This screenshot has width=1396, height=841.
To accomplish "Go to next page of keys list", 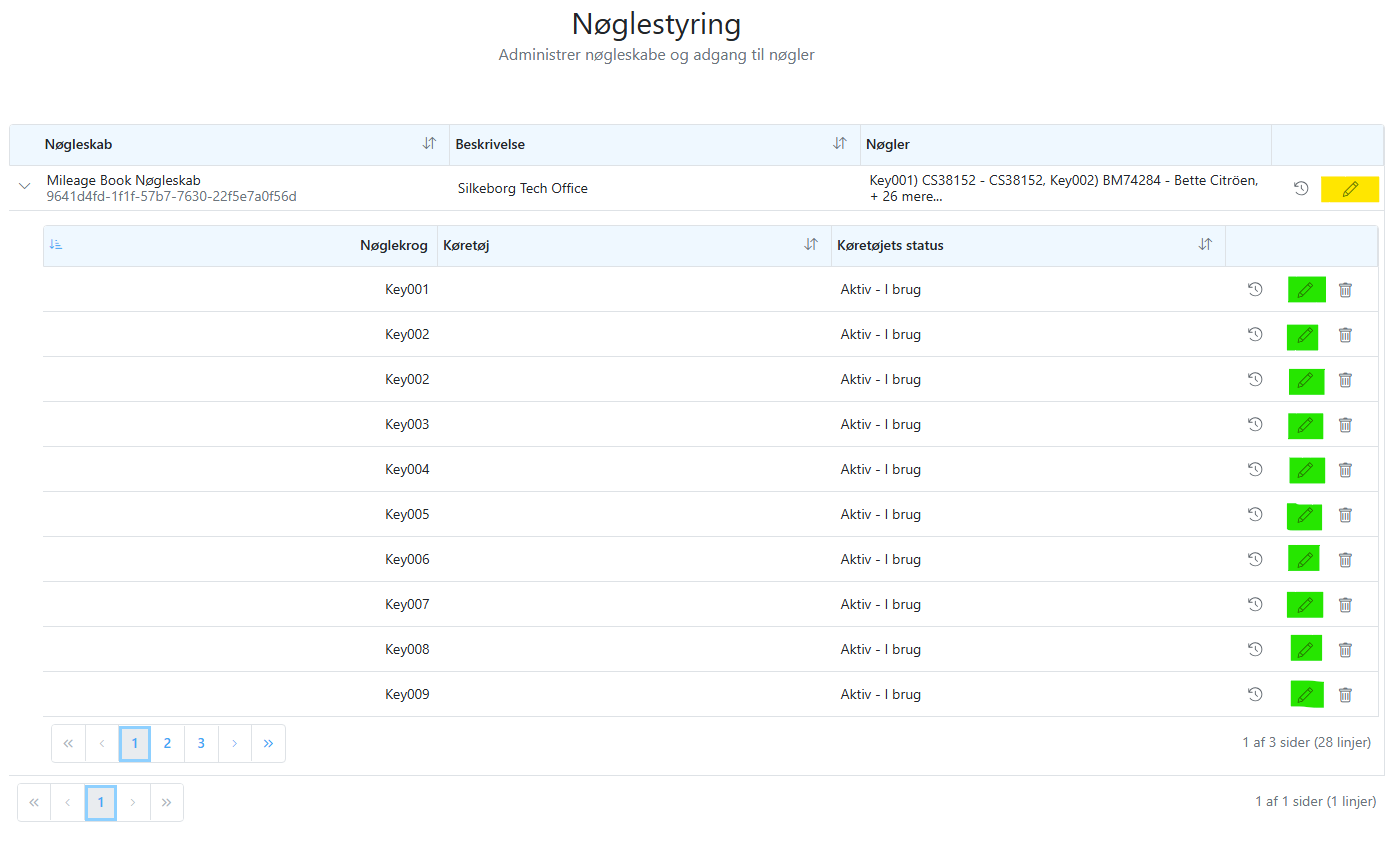I will tap(234, 743).
